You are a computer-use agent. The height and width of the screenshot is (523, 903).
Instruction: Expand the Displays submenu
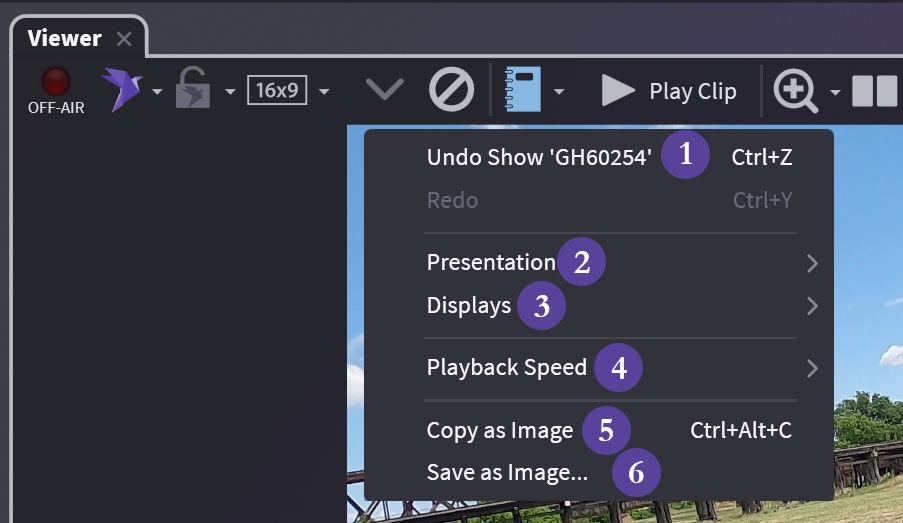tap(468, 305)
